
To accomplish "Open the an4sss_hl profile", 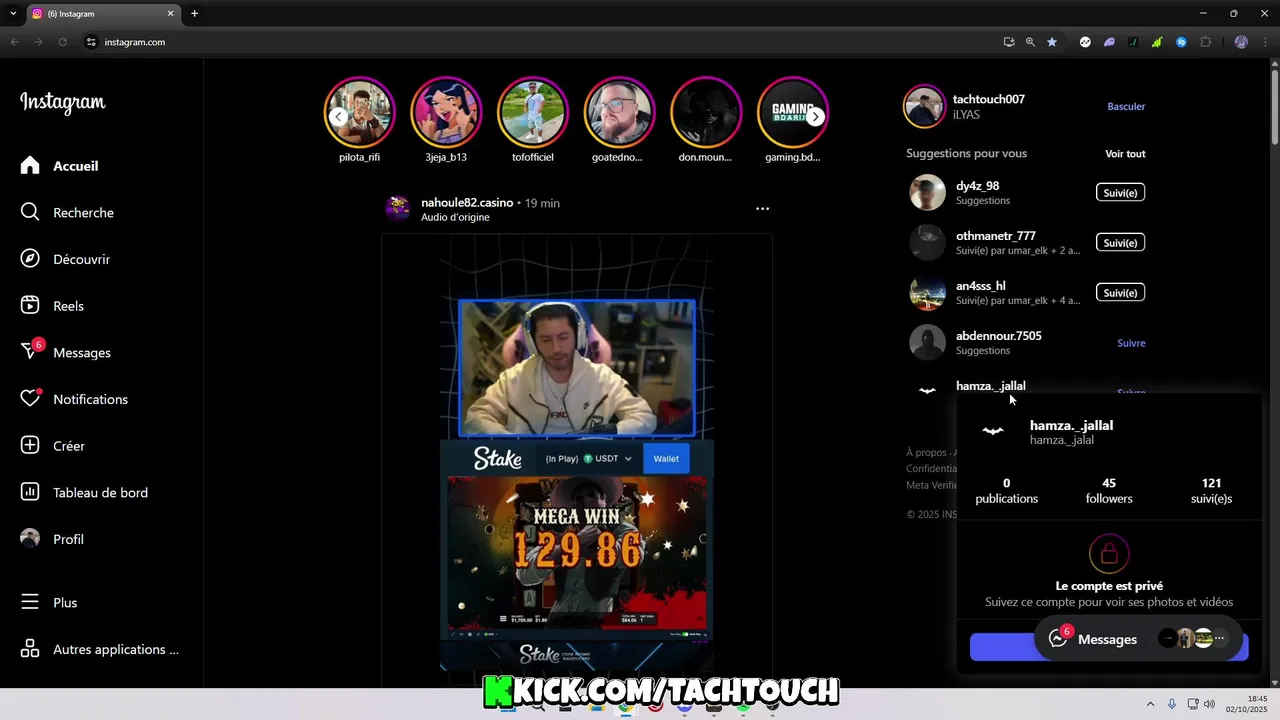I will pyautogui.click(x=980, y=286).
